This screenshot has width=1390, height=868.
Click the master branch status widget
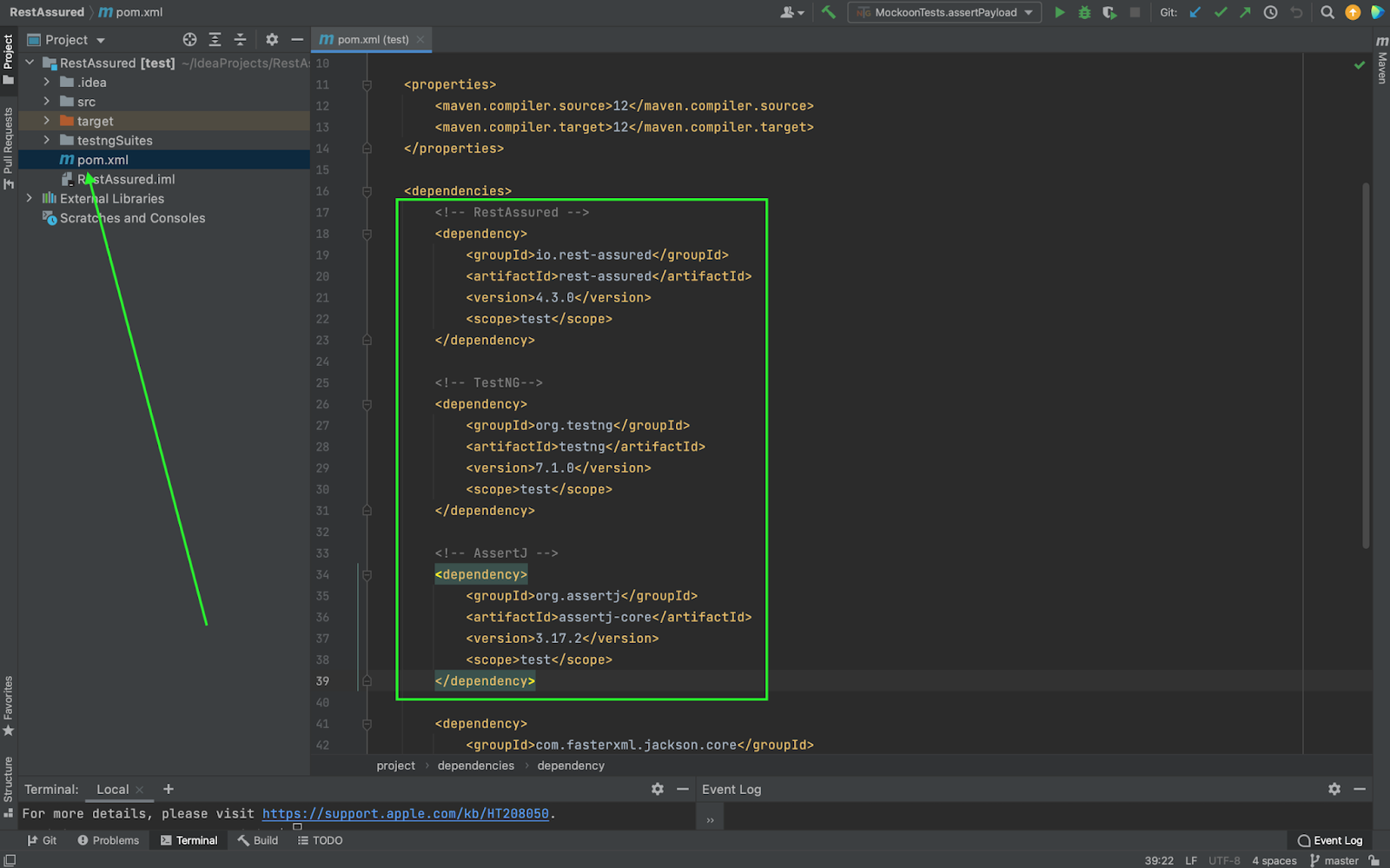[1334, 860]
